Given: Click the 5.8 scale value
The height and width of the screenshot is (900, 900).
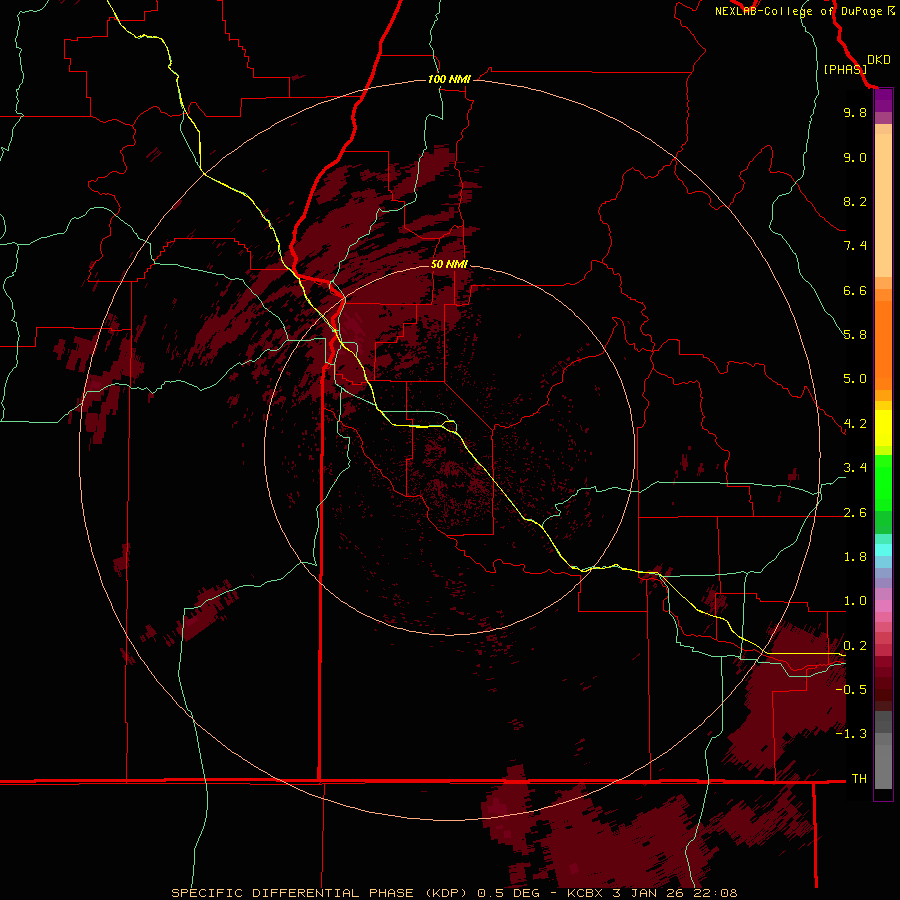Looking at the screenshot, I should [855, 335].
